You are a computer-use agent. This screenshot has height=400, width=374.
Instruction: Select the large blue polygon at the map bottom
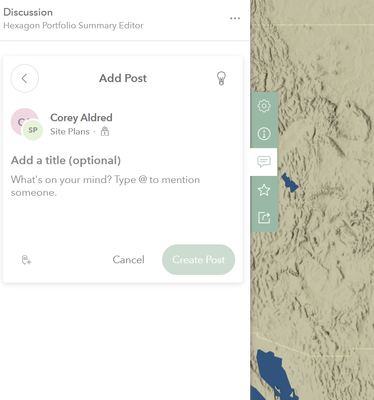click(x=273, y=375)
